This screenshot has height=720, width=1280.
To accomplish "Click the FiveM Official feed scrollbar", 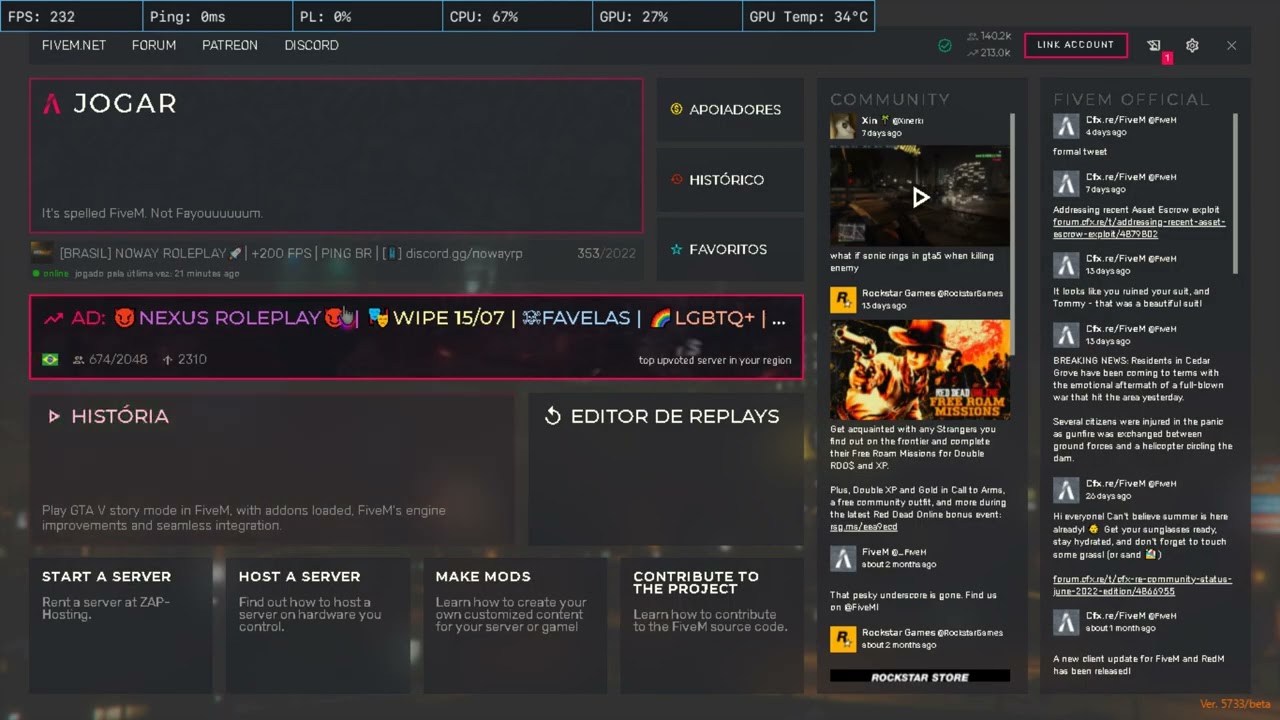I will coord(1235,192).
